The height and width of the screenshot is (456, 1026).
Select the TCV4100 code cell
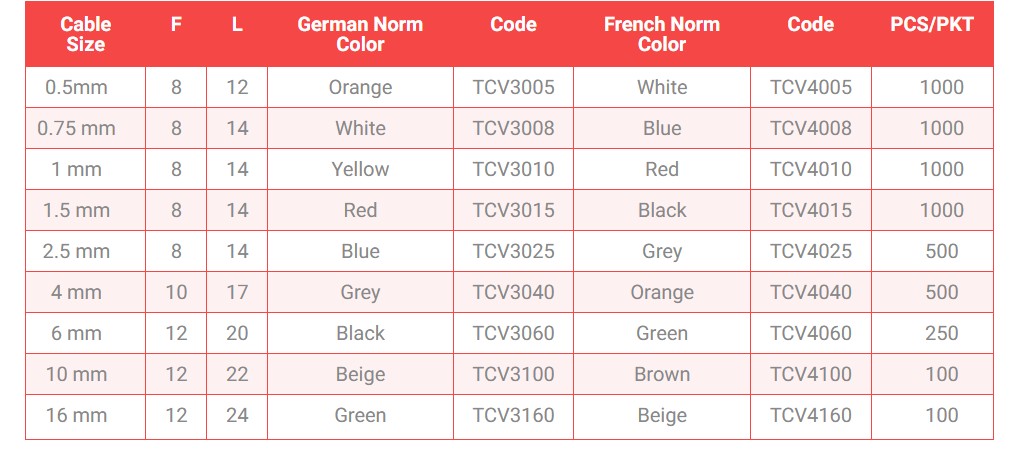pyautogui.click(x=811, y=374)
